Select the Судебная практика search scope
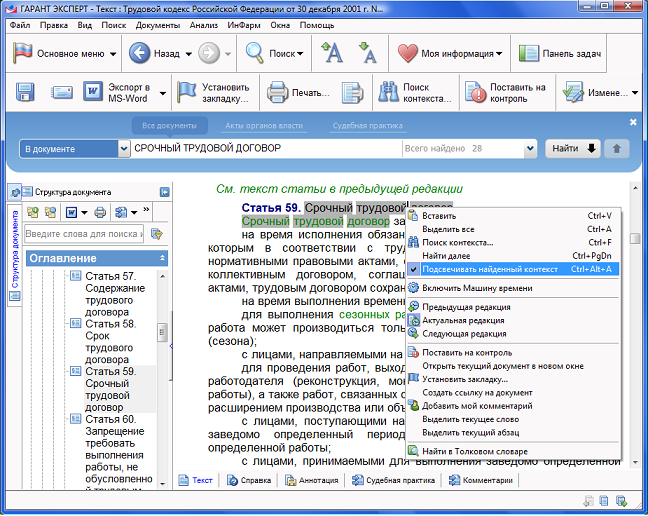648x516 pixels. point(367,126)
